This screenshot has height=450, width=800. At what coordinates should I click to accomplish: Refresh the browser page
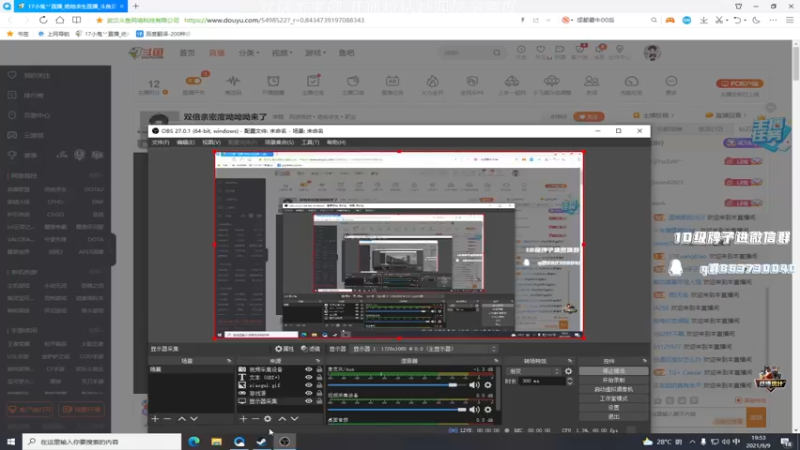[43, 20]
